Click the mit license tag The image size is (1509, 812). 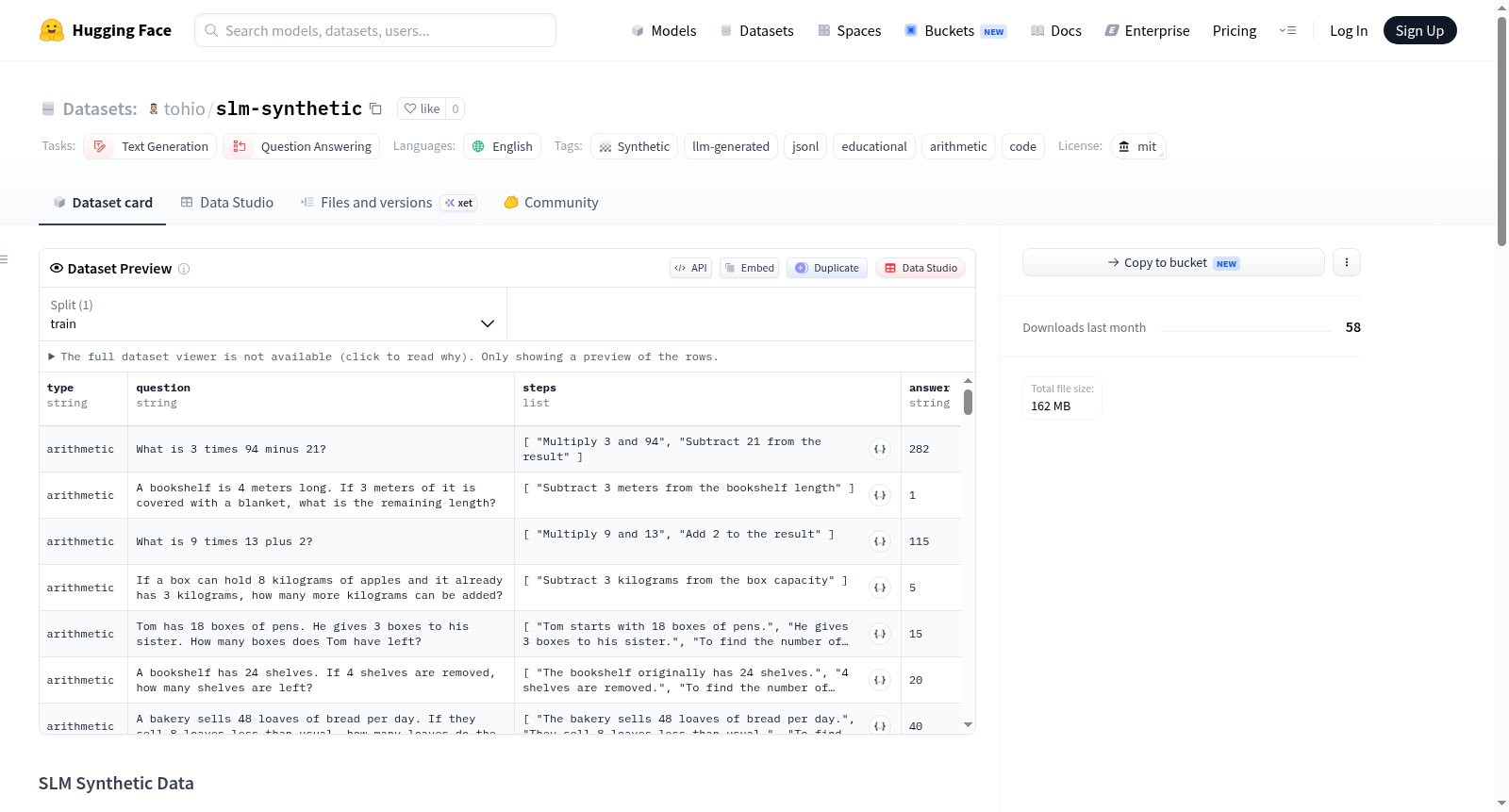pyautogui.click(x=1138, y=146)
